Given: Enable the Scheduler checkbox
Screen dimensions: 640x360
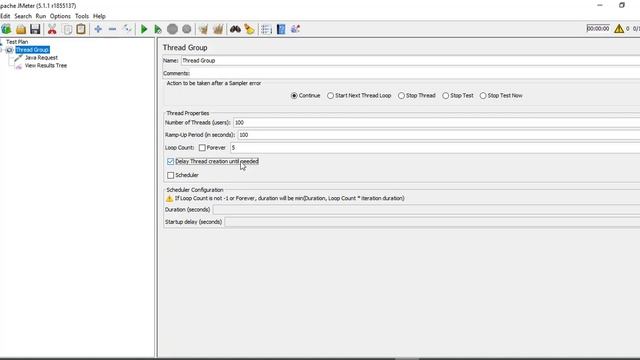Looking at the screenshot, I should 171,175.
